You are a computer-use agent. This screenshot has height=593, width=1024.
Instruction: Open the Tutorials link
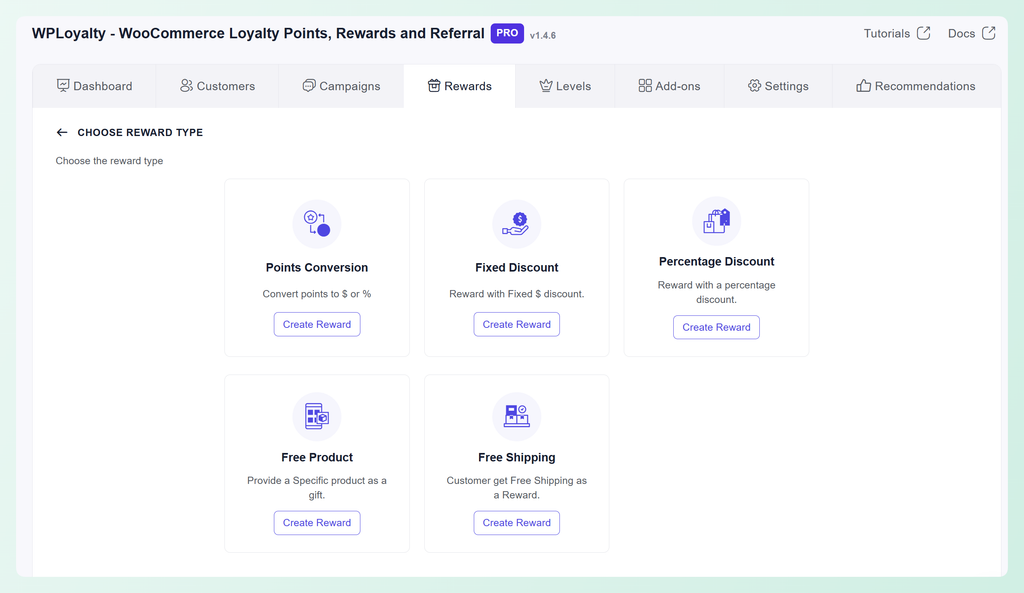(897, 33)
